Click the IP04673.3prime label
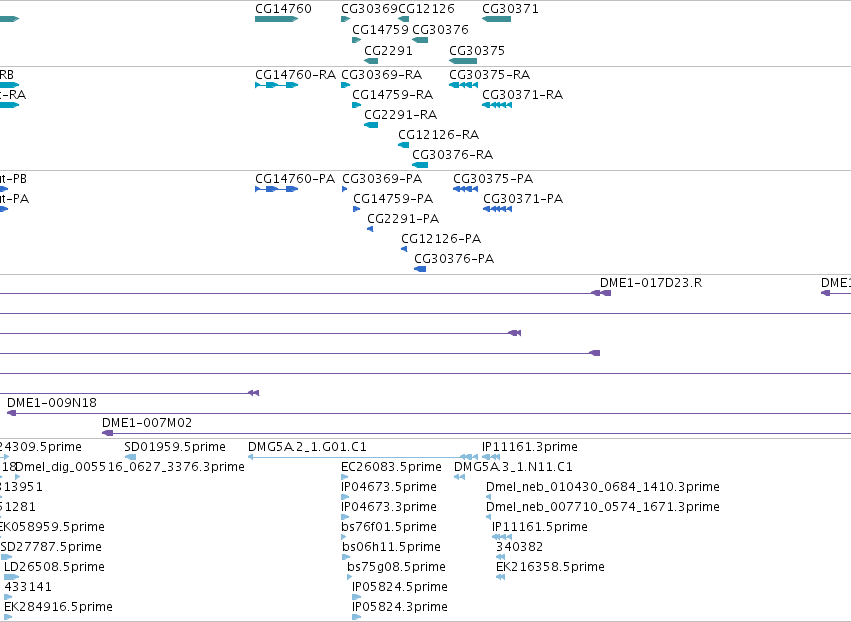This screenshot has width=851, height=622. pos(389,507)
